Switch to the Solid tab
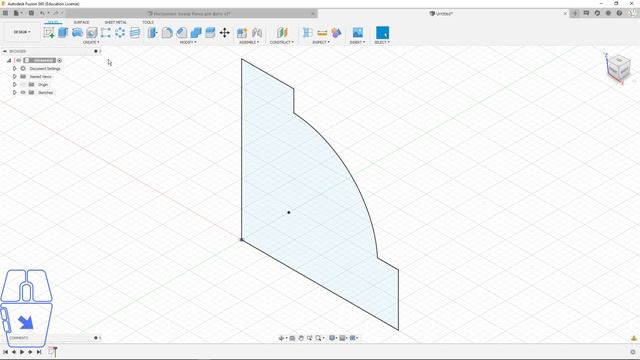This screenshot has width=640, height=360. click(53, 22)
